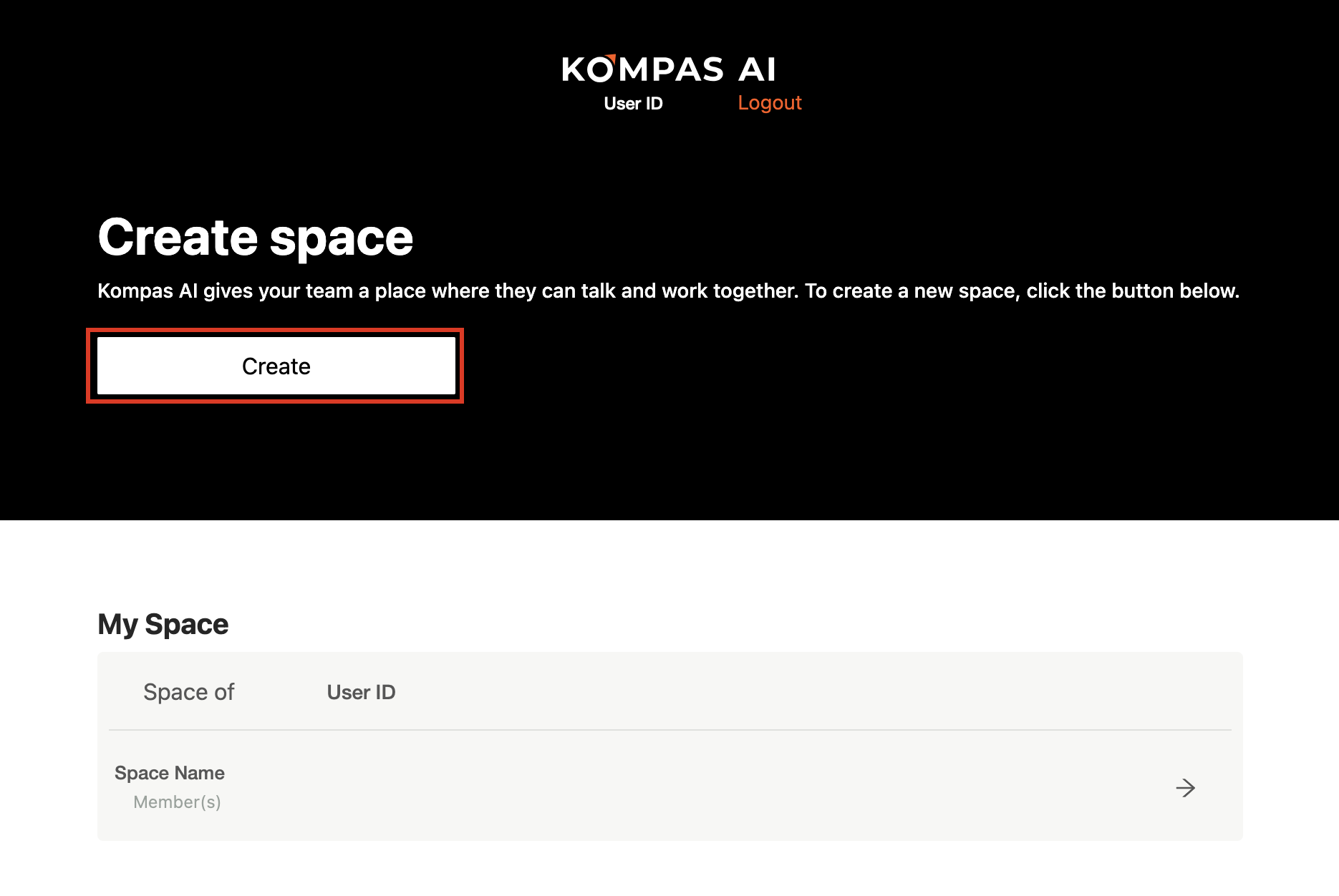
Task: Open the space with the right arrow icon
Action: (1185, 788)
